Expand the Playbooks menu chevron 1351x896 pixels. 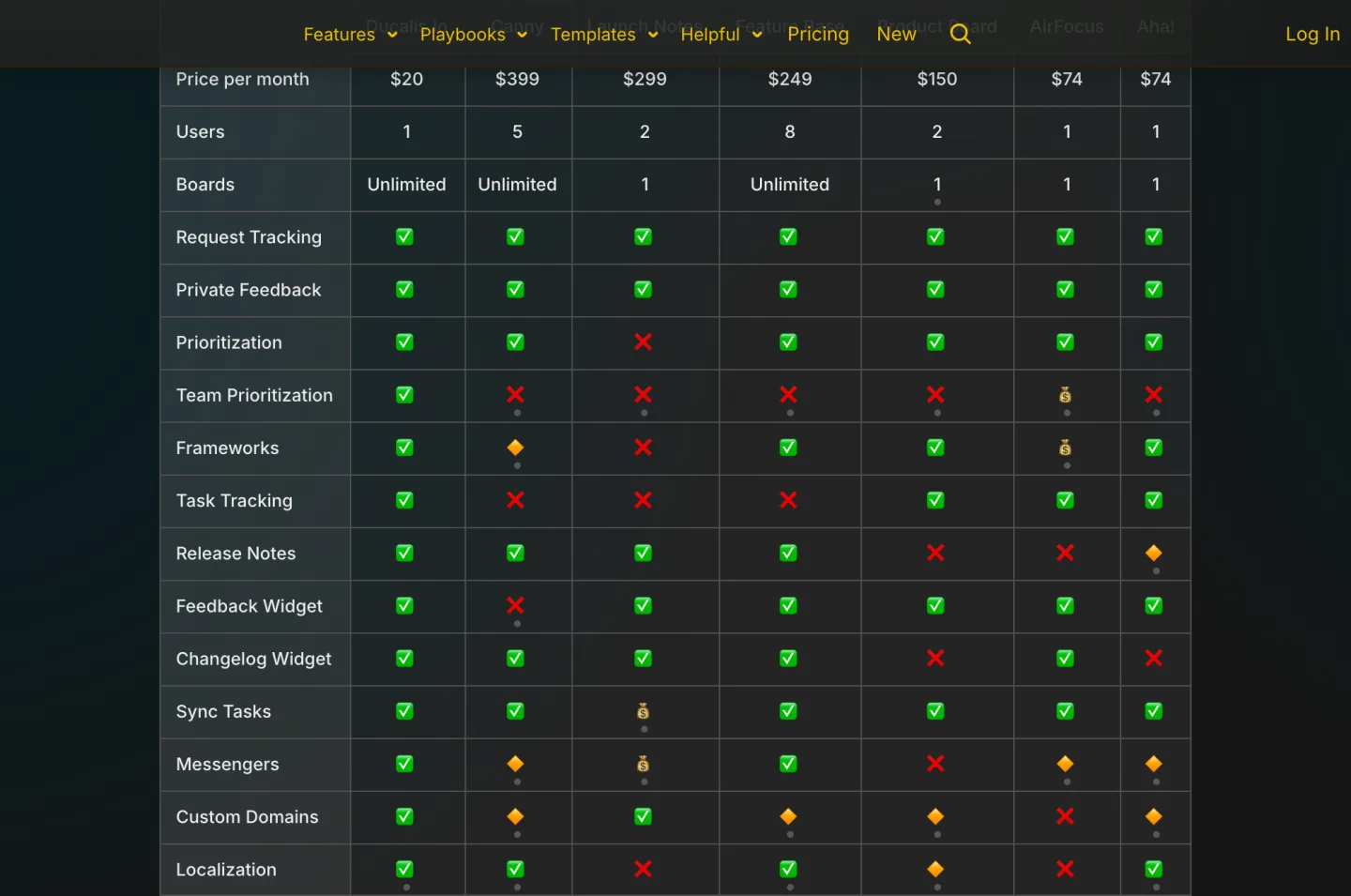522,35
